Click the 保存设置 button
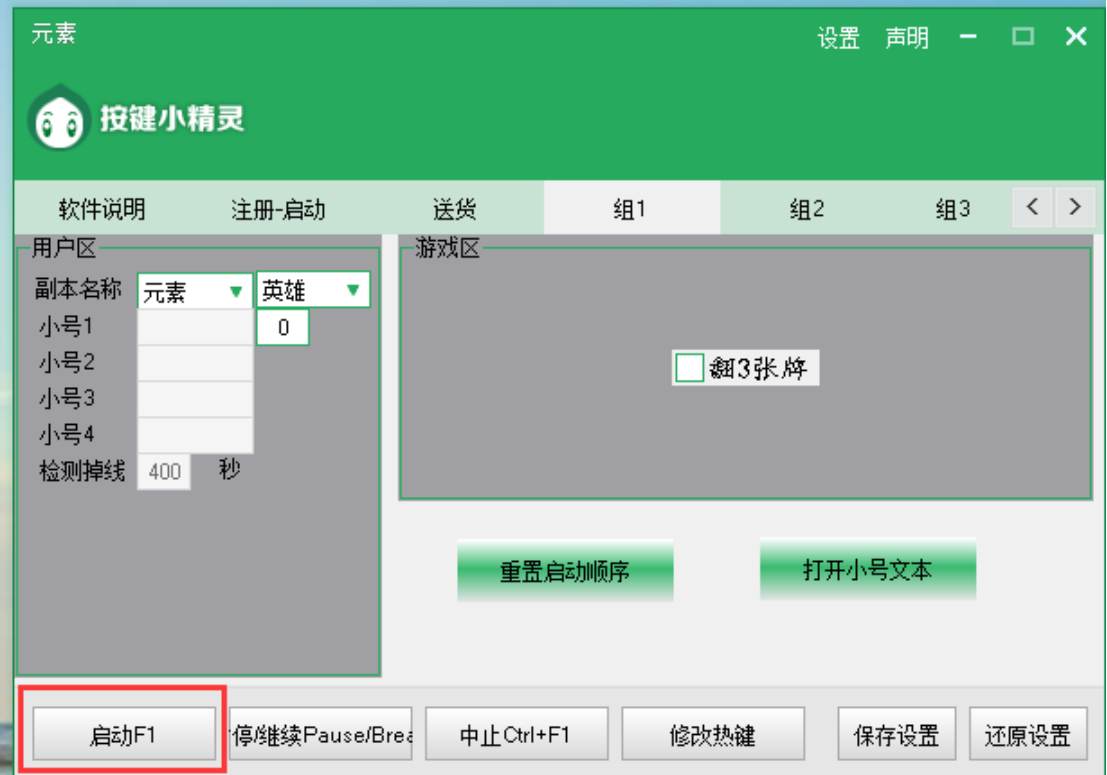Screen dimensions: 1107x775 coord(896,735)
